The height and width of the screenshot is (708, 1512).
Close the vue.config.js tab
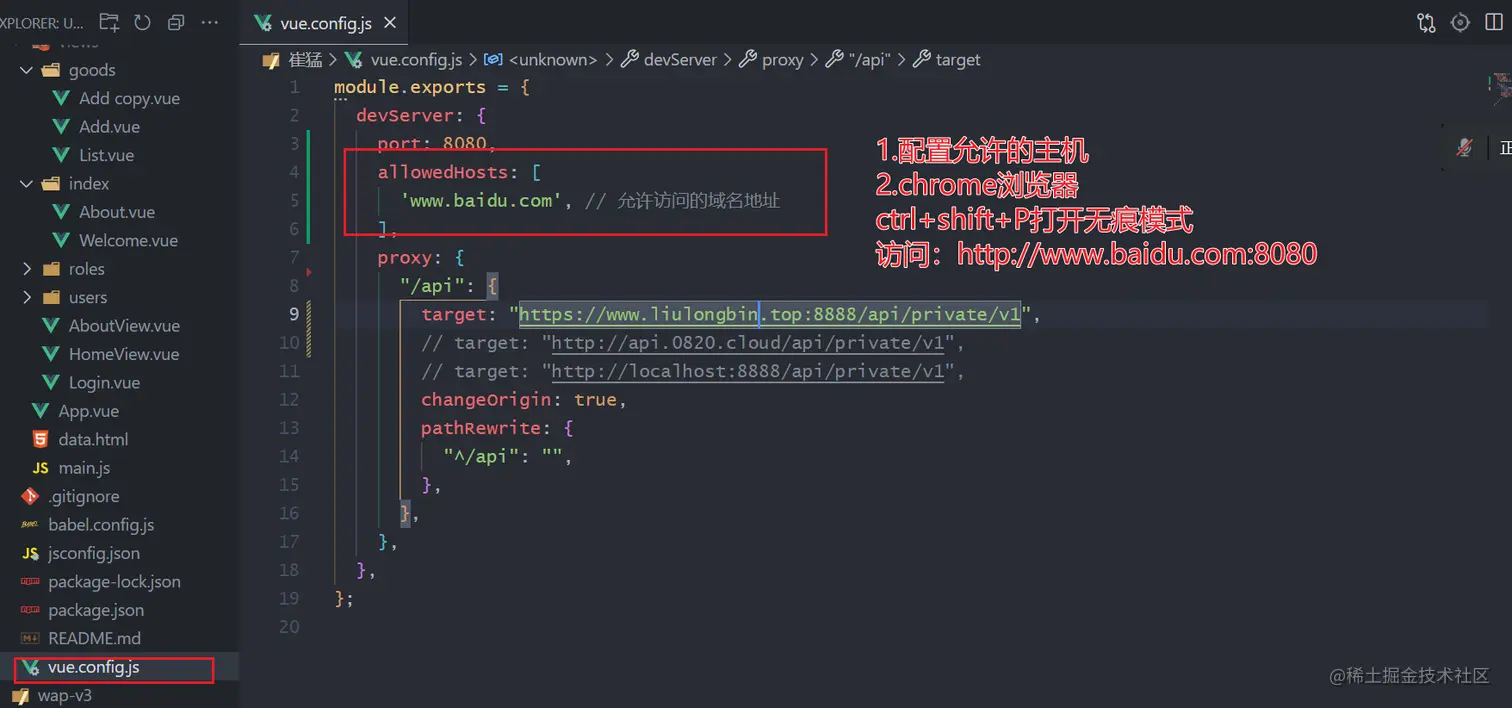pos(389,21)
